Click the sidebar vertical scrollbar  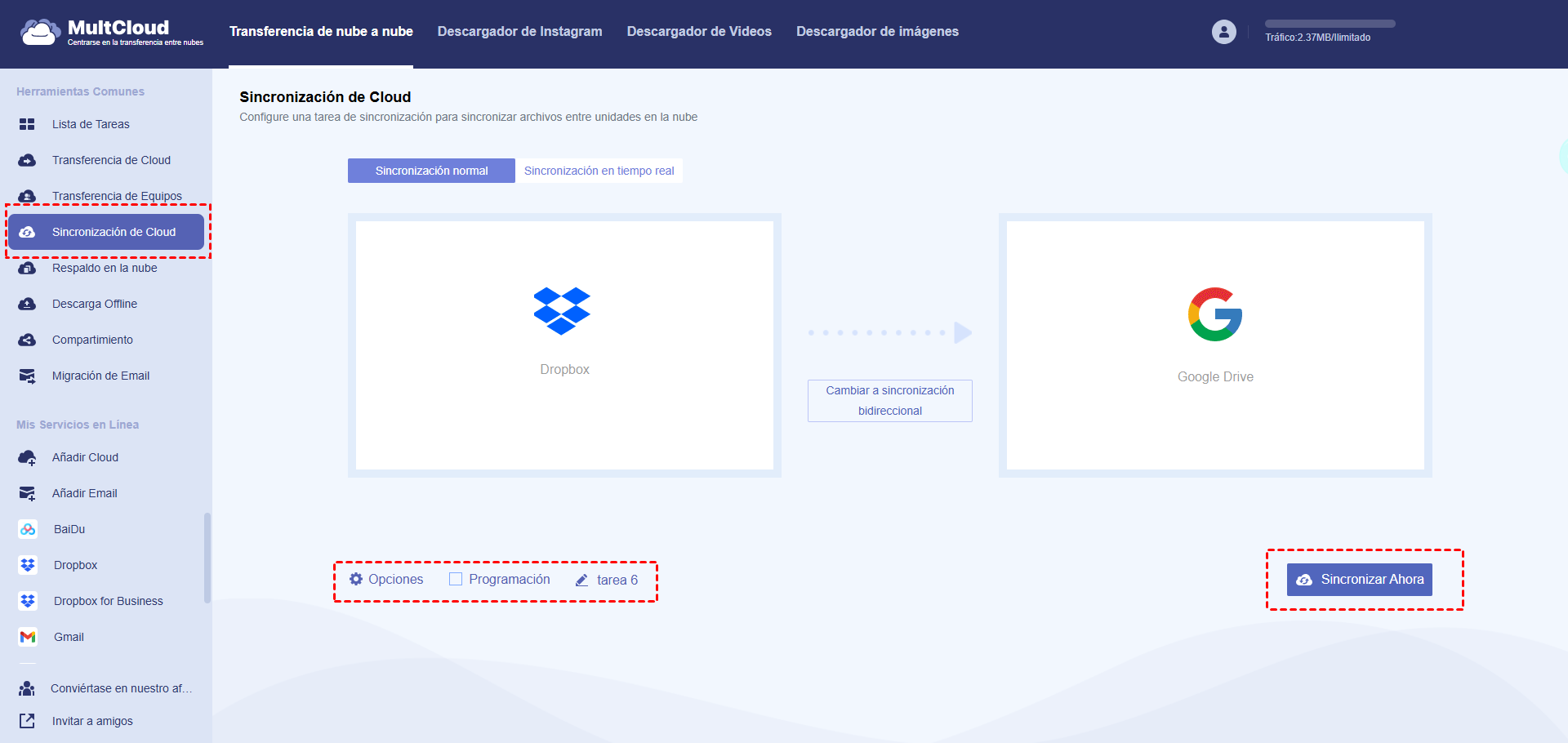tap(207, 558)
